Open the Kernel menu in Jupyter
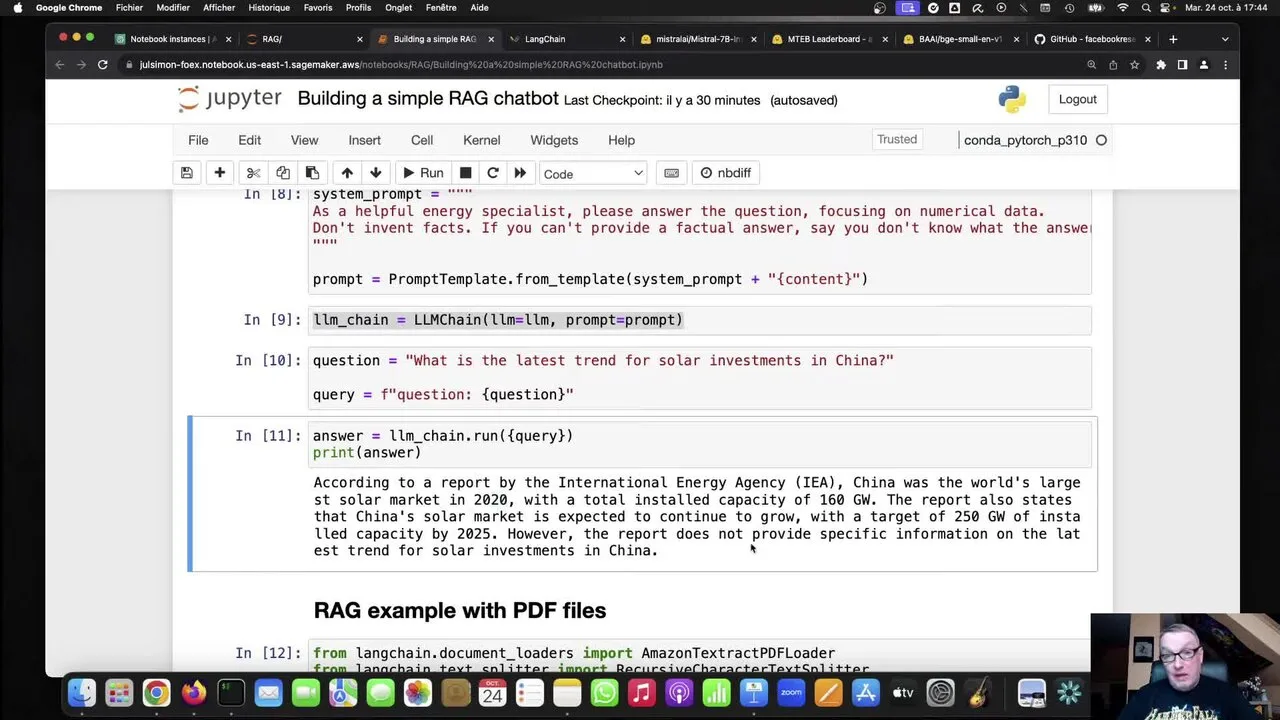The image size is (1280, 720). pos(482,140)
